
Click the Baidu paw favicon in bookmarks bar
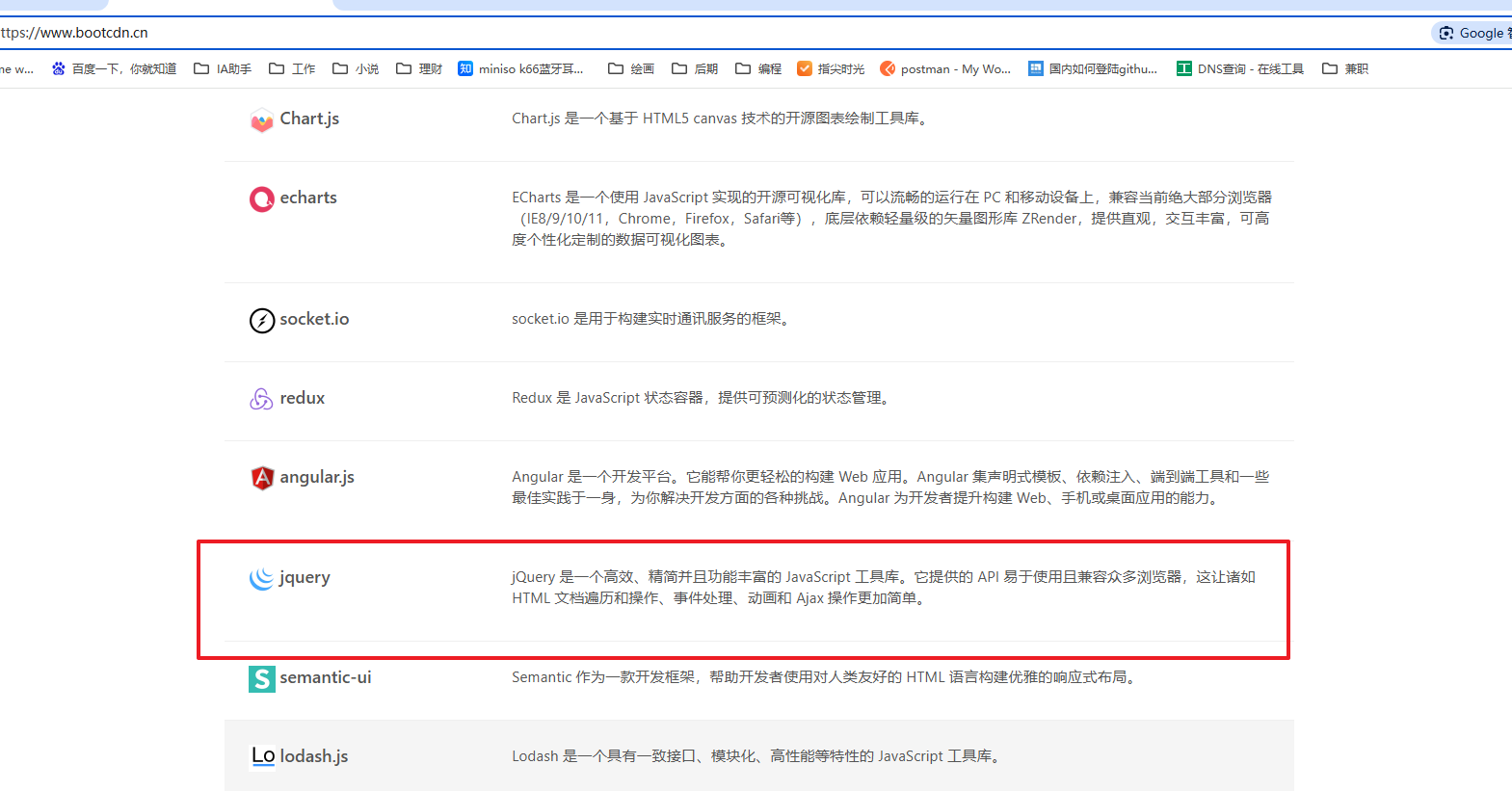pyautogui.click(x=59, y=68)
